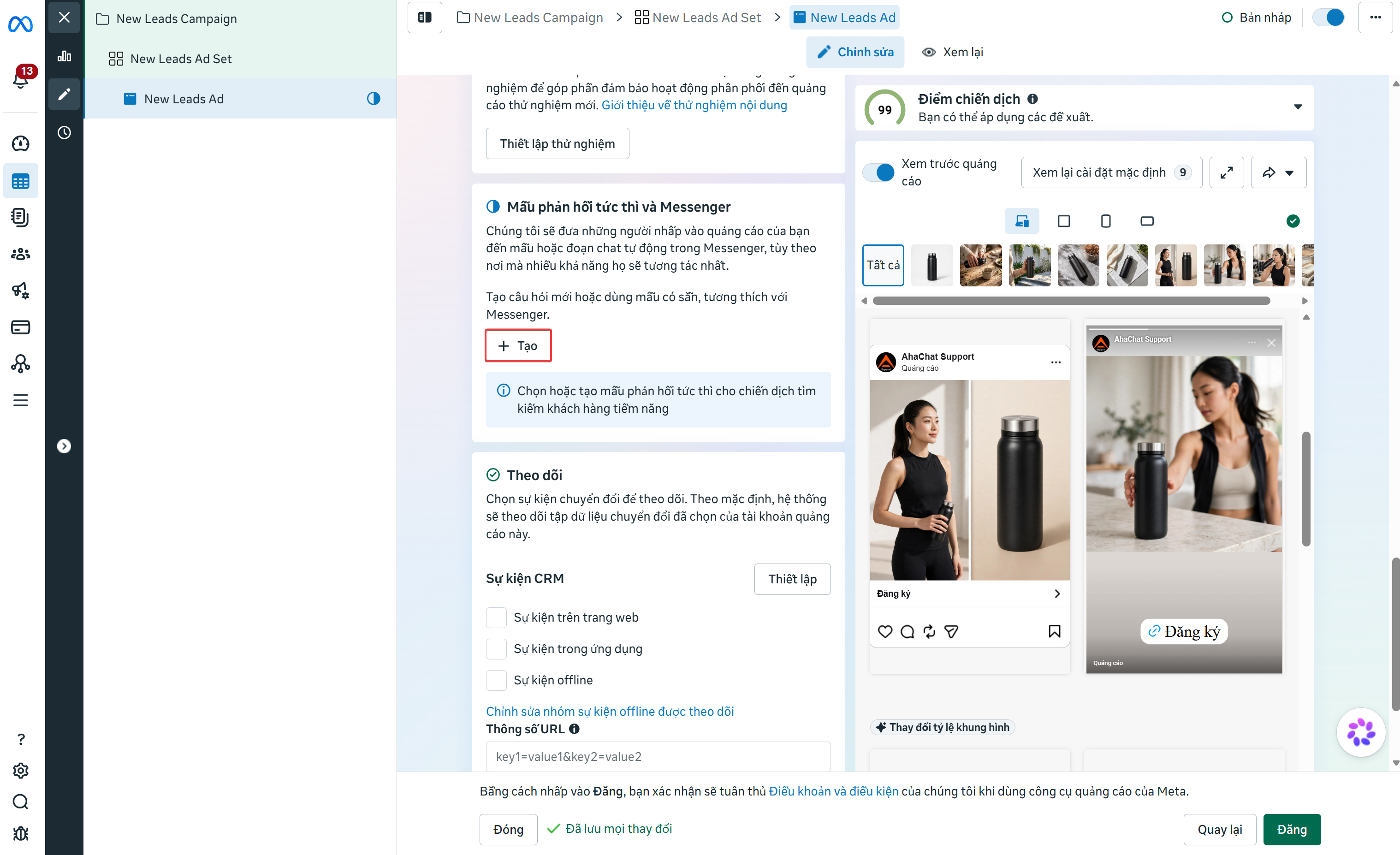Viewport: 1400px width, 855px height.
Task: Select the Chỉnh sửa tab
Action: (x=854, y=52)
